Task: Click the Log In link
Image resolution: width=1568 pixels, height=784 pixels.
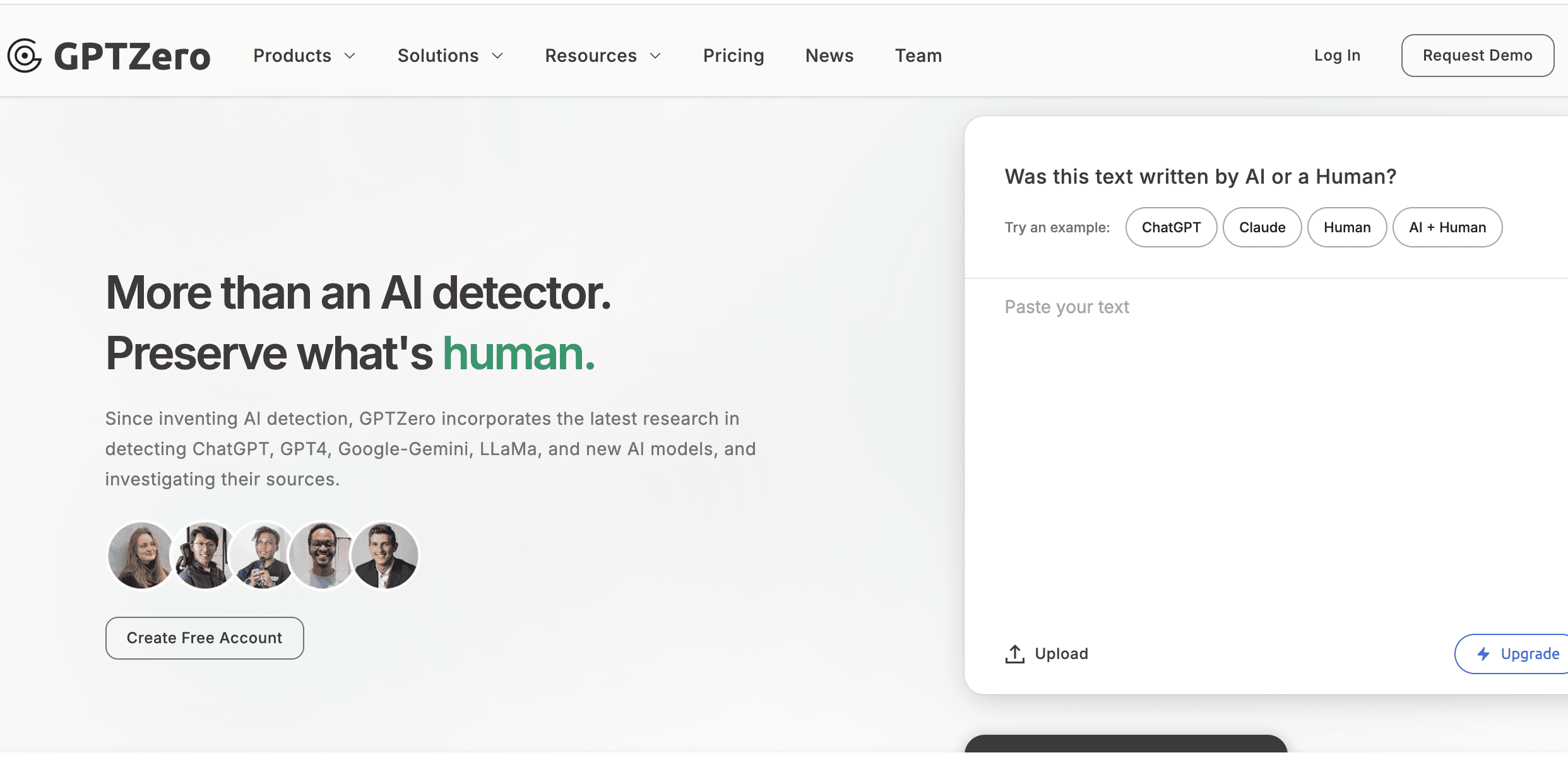Action: tap(1337, 56)
